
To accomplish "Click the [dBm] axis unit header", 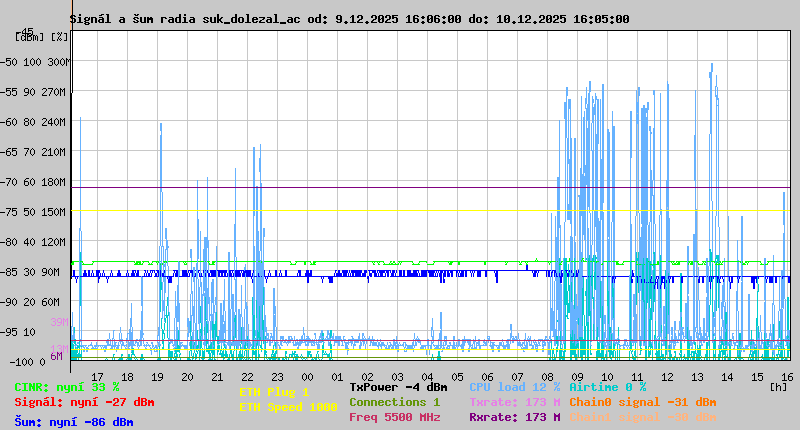I will [28, 36].
